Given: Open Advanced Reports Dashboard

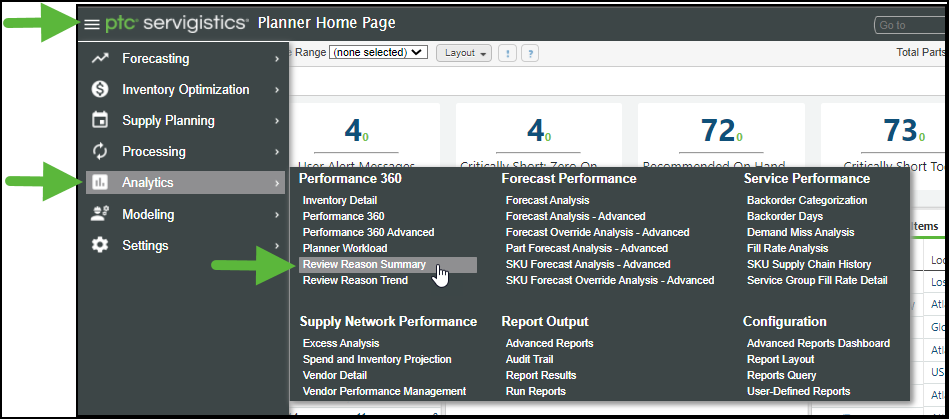Looking at the screenshot, I should (818, 343).
